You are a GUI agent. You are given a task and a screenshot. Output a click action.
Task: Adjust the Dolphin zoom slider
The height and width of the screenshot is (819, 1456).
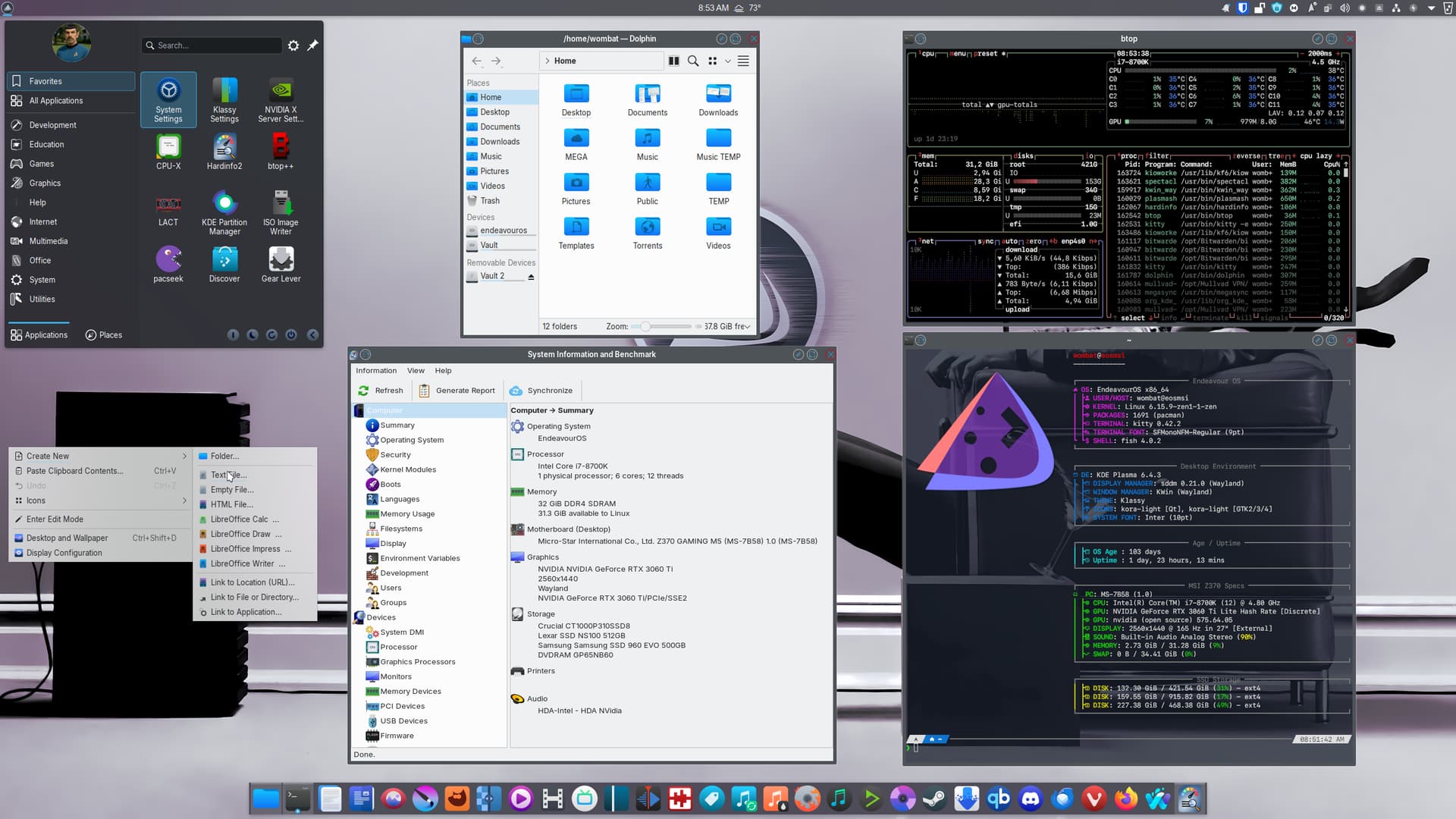coord(645,327)
